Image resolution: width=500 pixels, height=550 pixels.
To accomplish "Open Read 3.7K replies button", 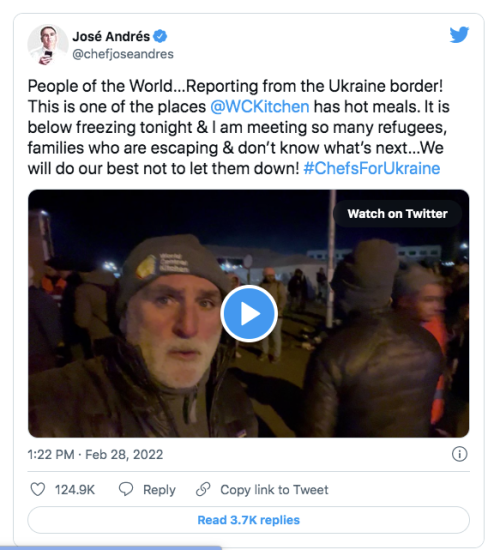I will 248,520.
